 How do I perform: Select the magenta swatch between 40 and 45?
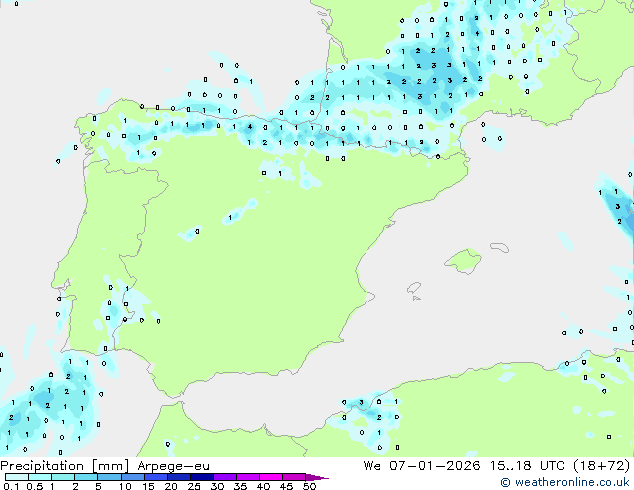pos(271,477)
